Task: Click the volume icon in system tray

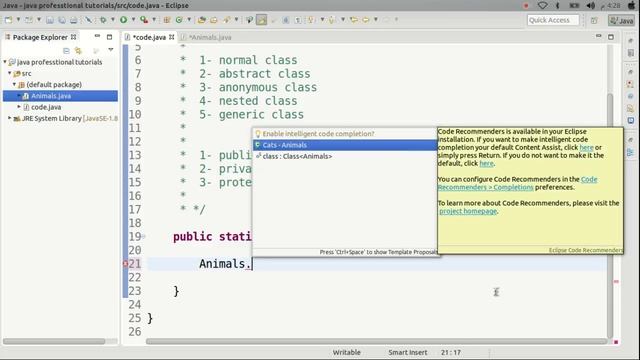Action: coord(590,5)
